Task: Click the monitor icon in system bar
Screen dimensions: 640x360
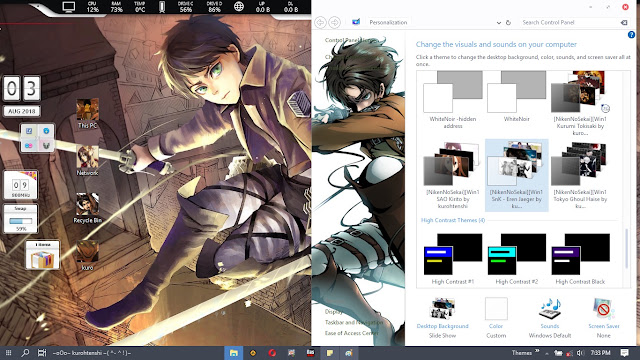Action: 69,7
